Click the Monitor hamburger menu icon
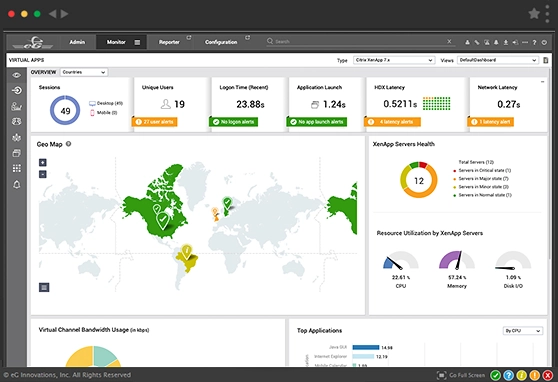558x382 pixels. coord(137,42)
